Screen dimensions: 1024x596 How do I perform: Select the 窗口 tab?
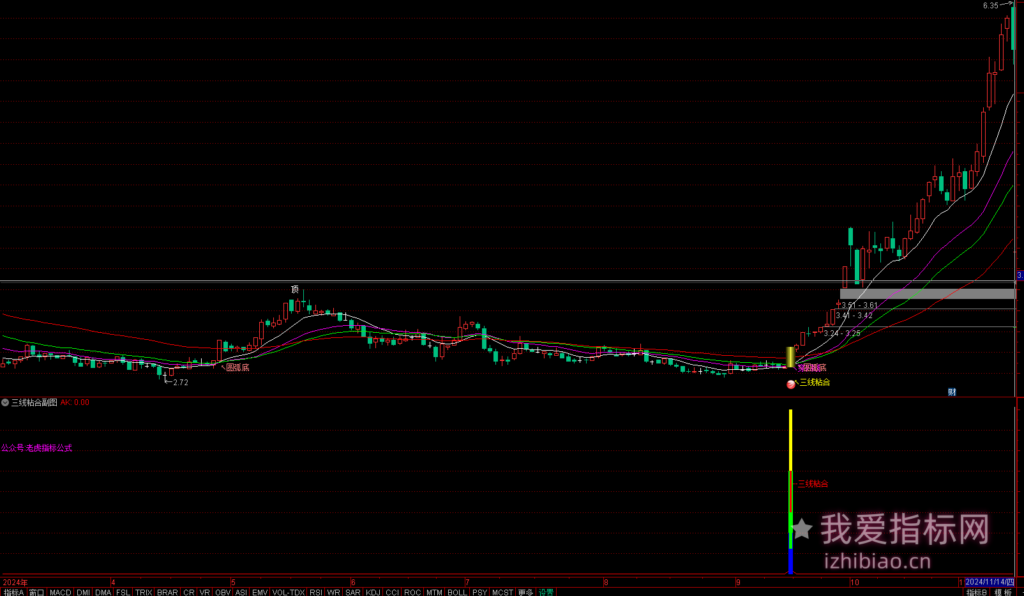pos(37,592)
